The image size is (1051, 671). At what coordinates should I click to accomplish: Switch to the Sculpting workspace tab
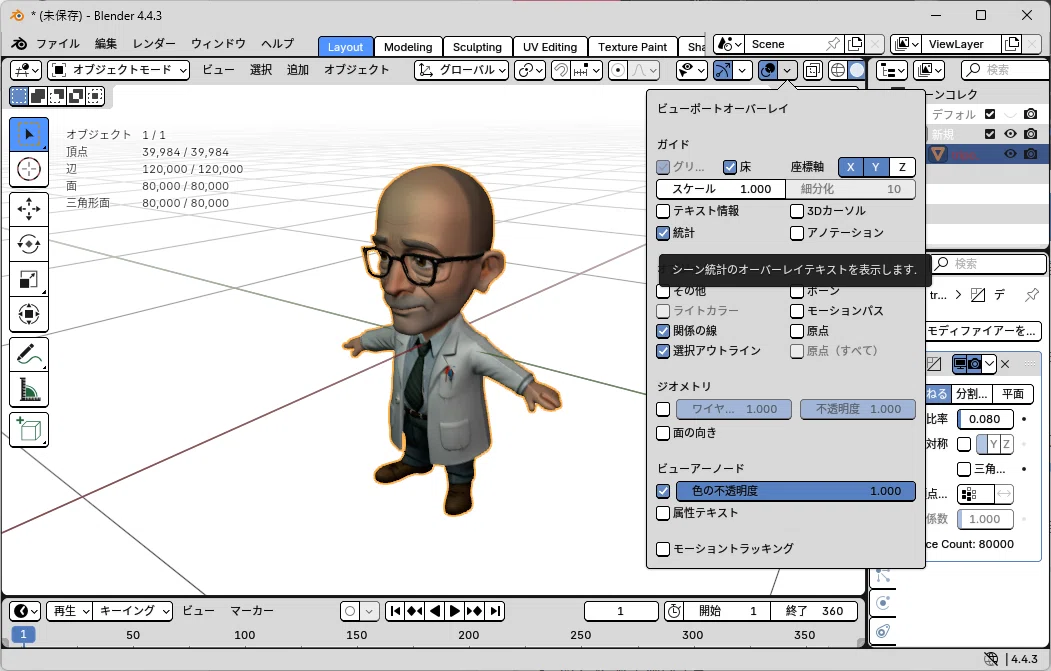477,47
